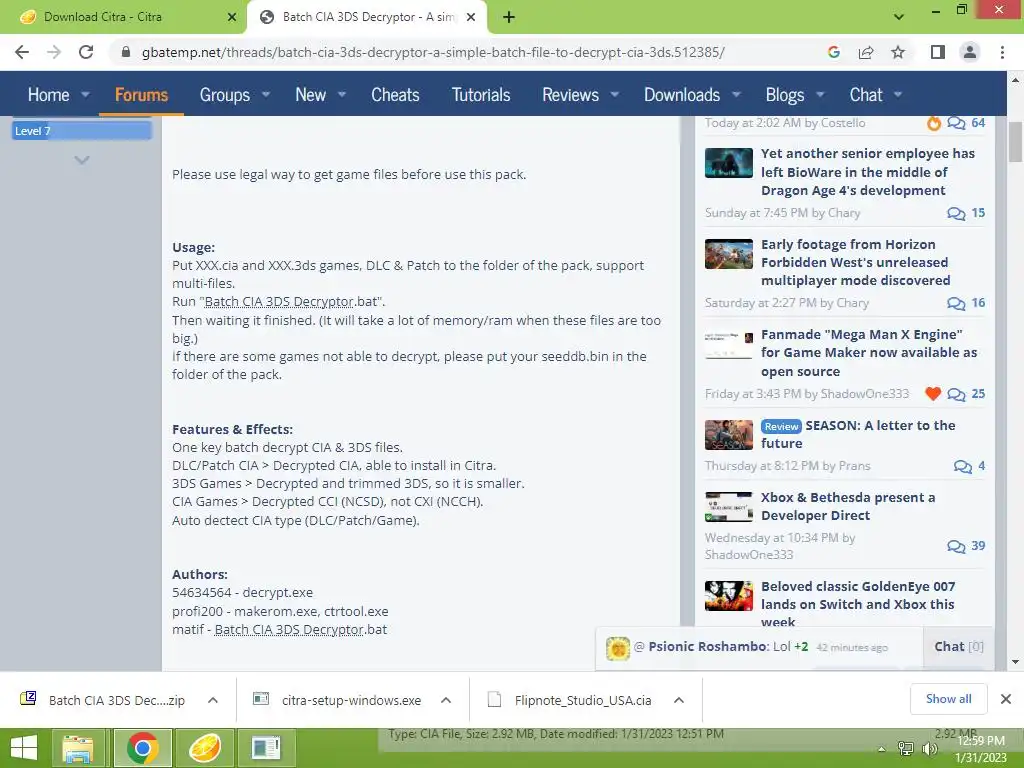Open BioWare senior employee article
The image size is (1024, 768).
867,172
